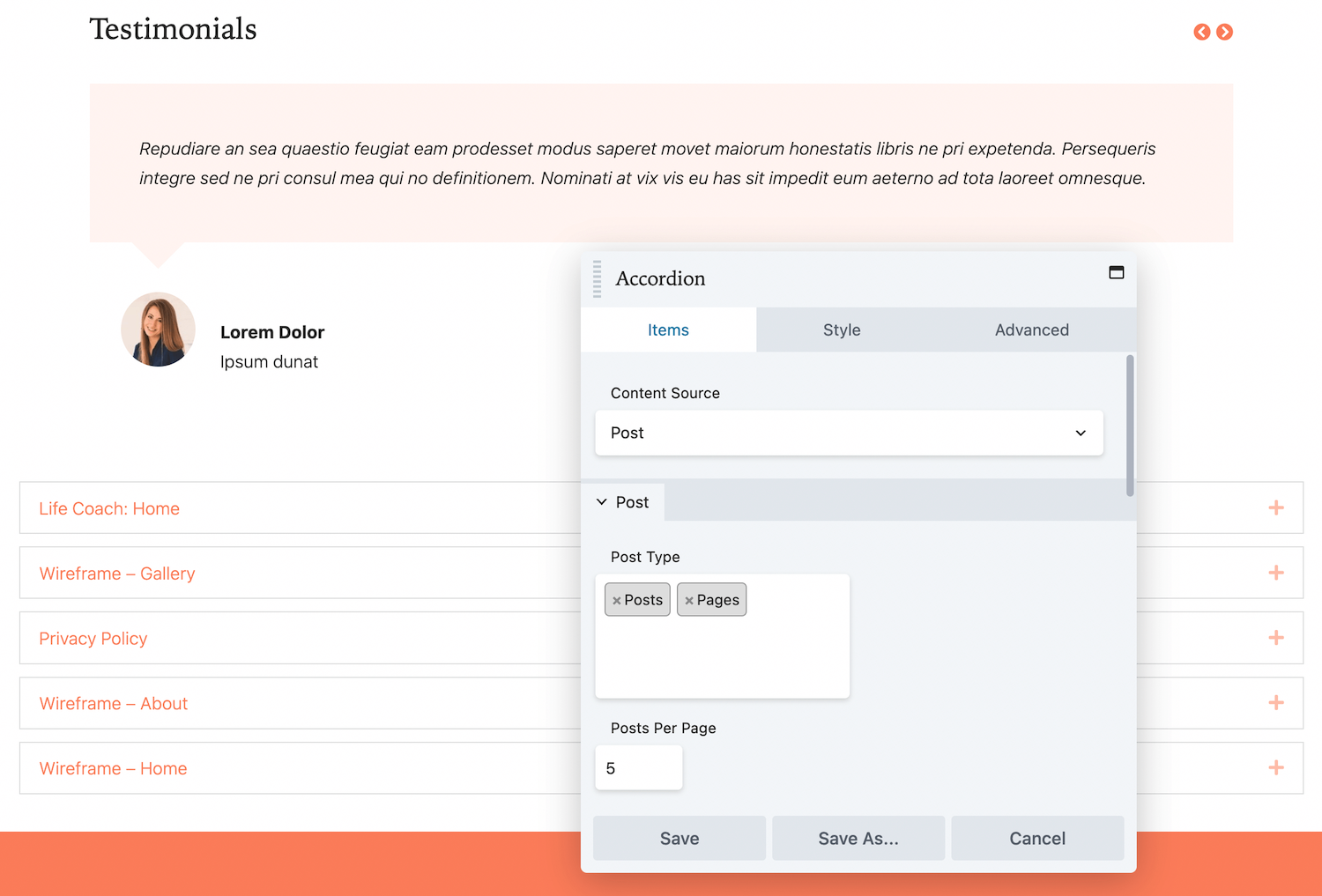Screen dimensions: 1322x896
Task: Click the previous testimonial arrow icon
Action: point(1201,32)
